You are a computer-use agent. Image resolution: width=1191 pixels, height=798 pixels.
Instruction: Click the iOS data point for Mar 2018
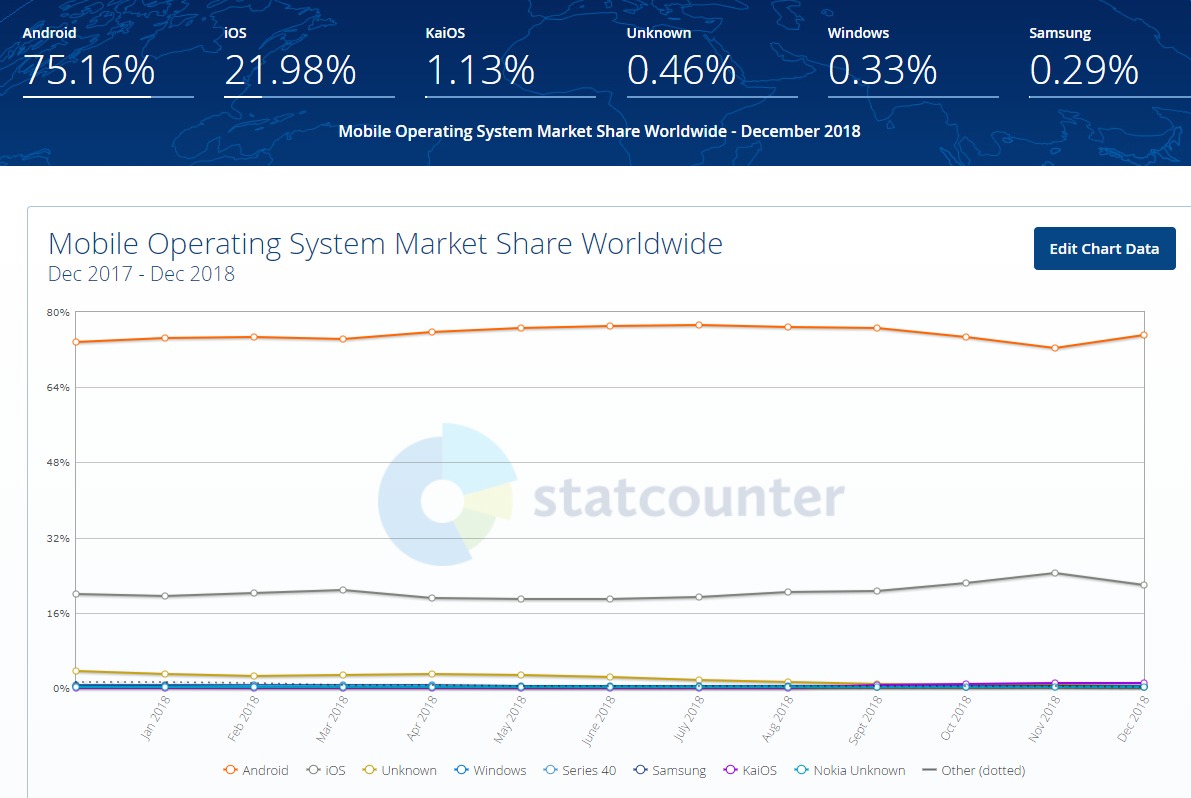coord(343,590)
